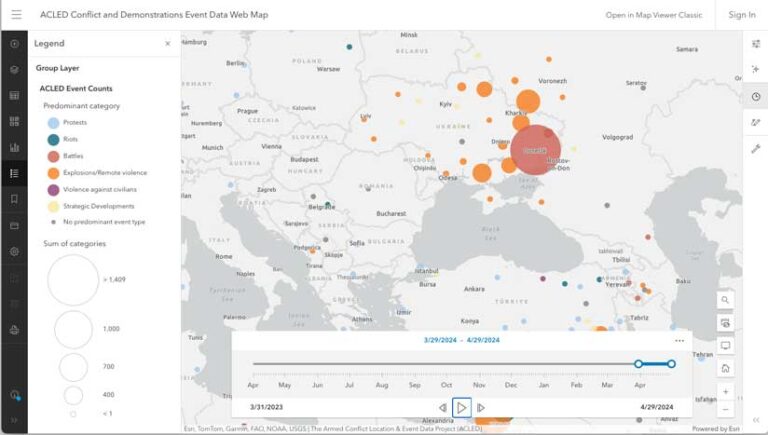Click the layer visibility map tool icon
The height and width of the screenshot is (435, 768).
pos(725,323)
